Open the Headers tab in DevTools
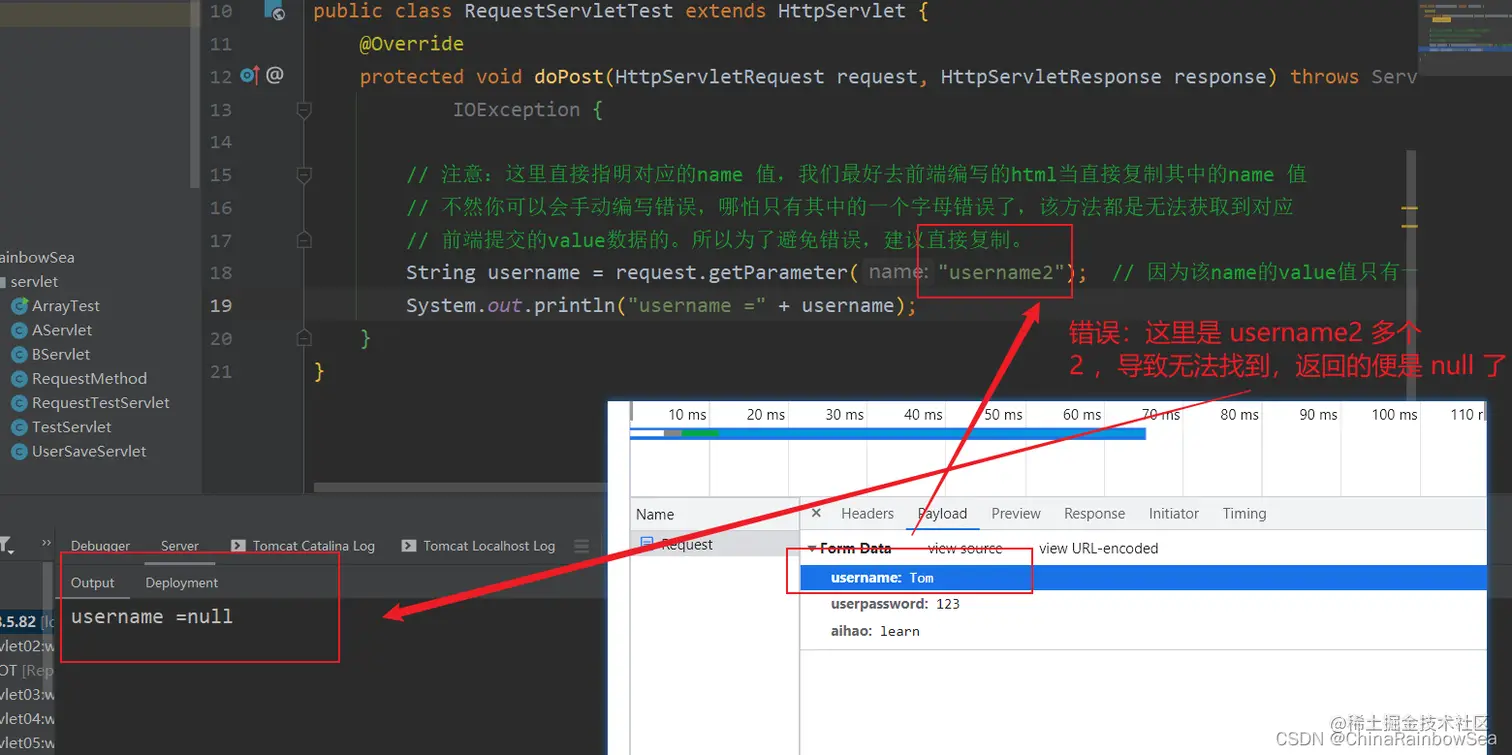This screenshot has width=1512, height=755. coord(867,513)
